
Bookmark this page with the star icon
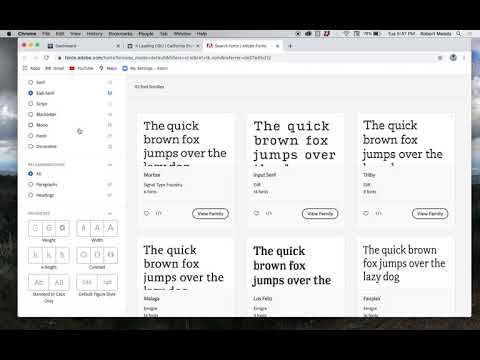(440, 58)
